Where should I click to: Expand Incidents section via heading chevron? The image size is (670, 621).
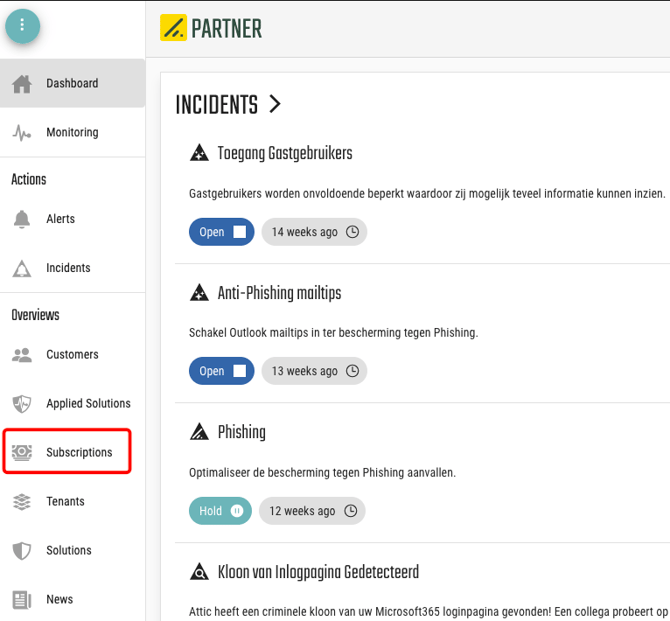275,104
